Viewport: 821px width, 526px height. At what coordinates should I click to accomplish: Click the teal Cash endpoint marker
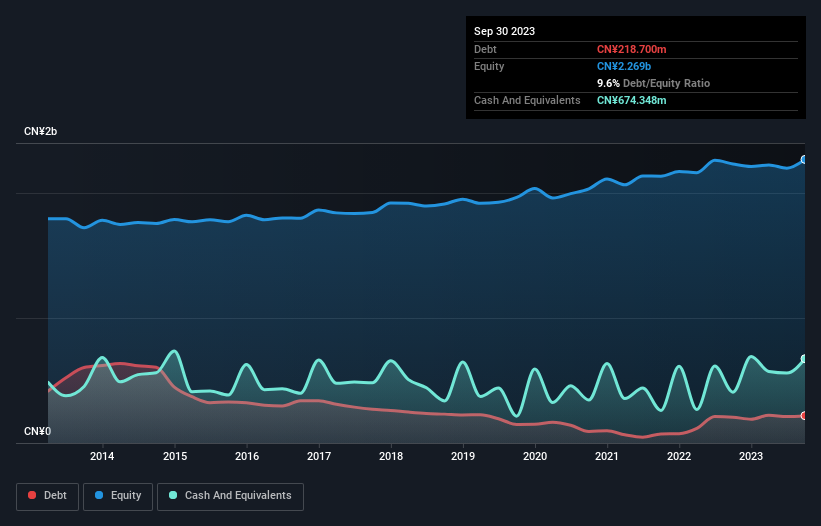point(803,359)
